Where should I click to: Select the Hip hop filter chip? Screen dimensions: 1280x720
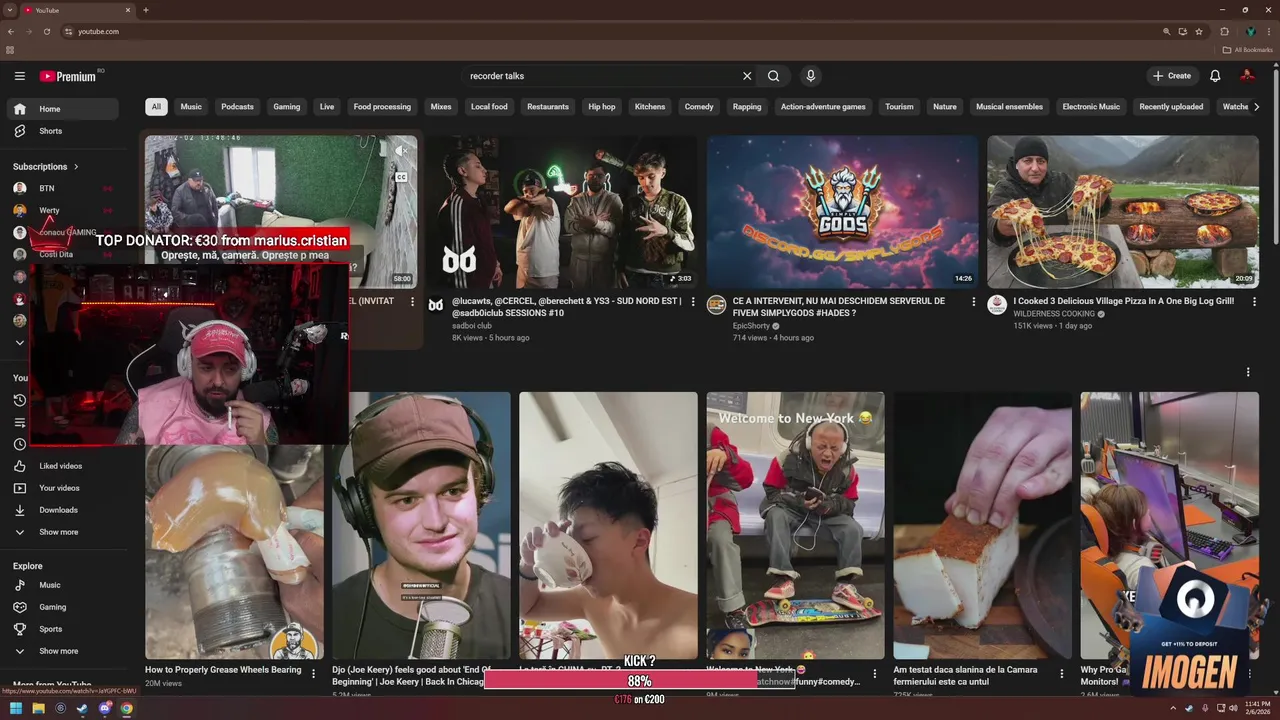point(602,107)
